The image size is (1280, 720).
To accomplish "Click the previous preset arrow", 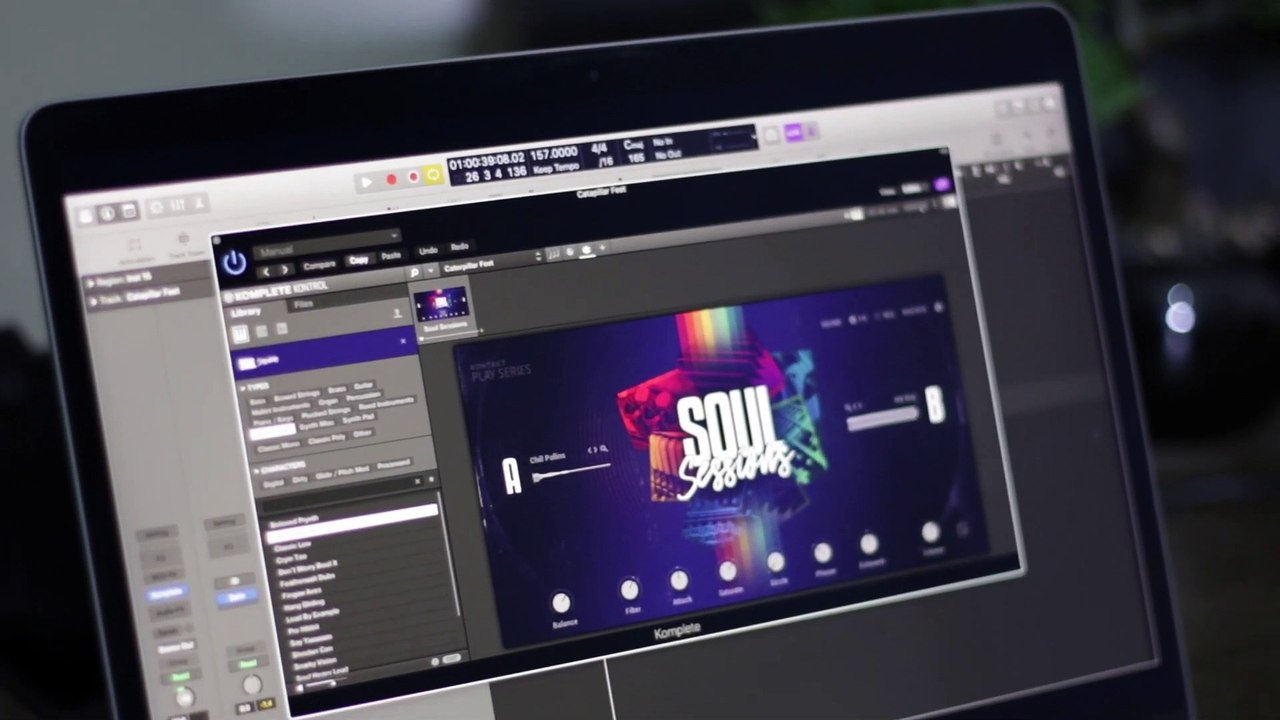I will point(266,270).
